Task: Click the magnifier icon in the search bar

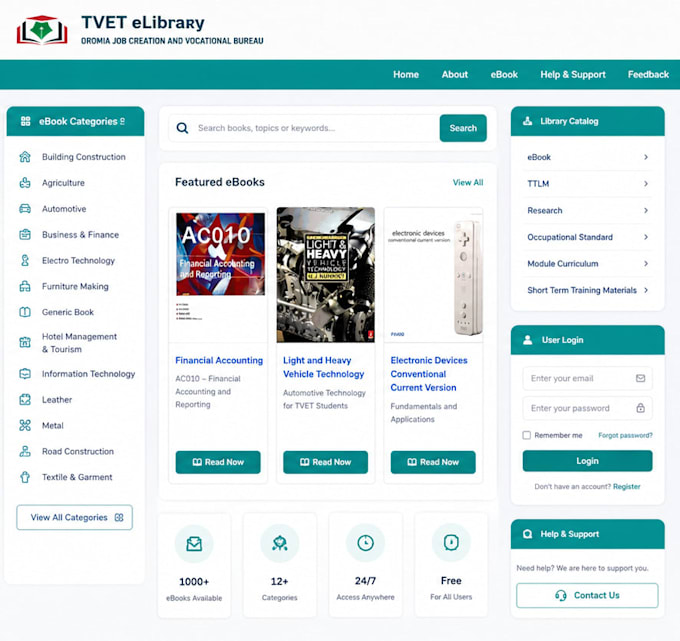Action: point(183,128)
